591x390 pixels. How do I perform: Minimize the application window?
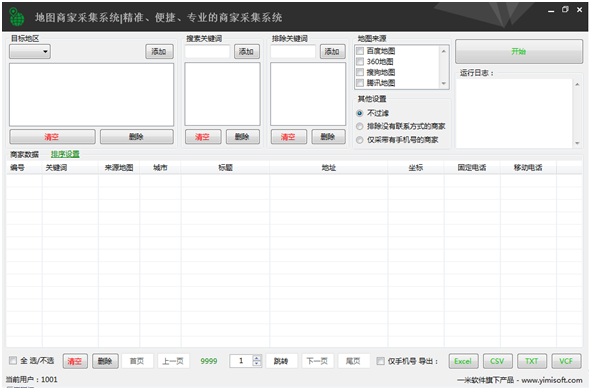point(551,10)
